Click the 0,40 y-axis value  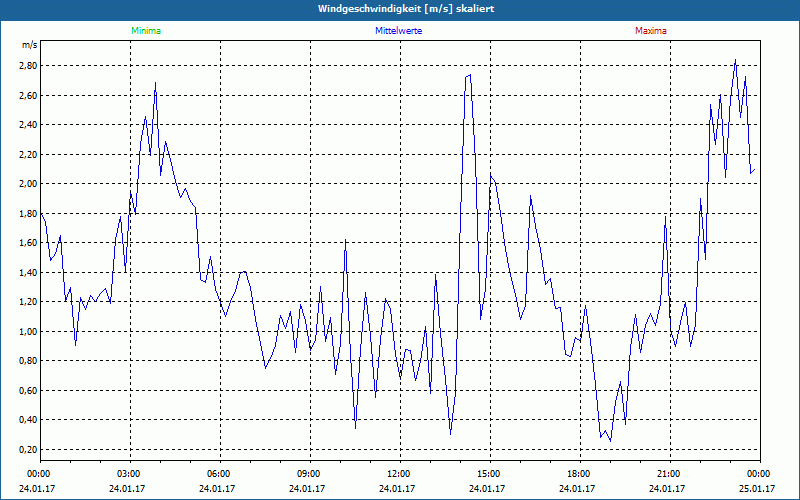pos(29,420)
